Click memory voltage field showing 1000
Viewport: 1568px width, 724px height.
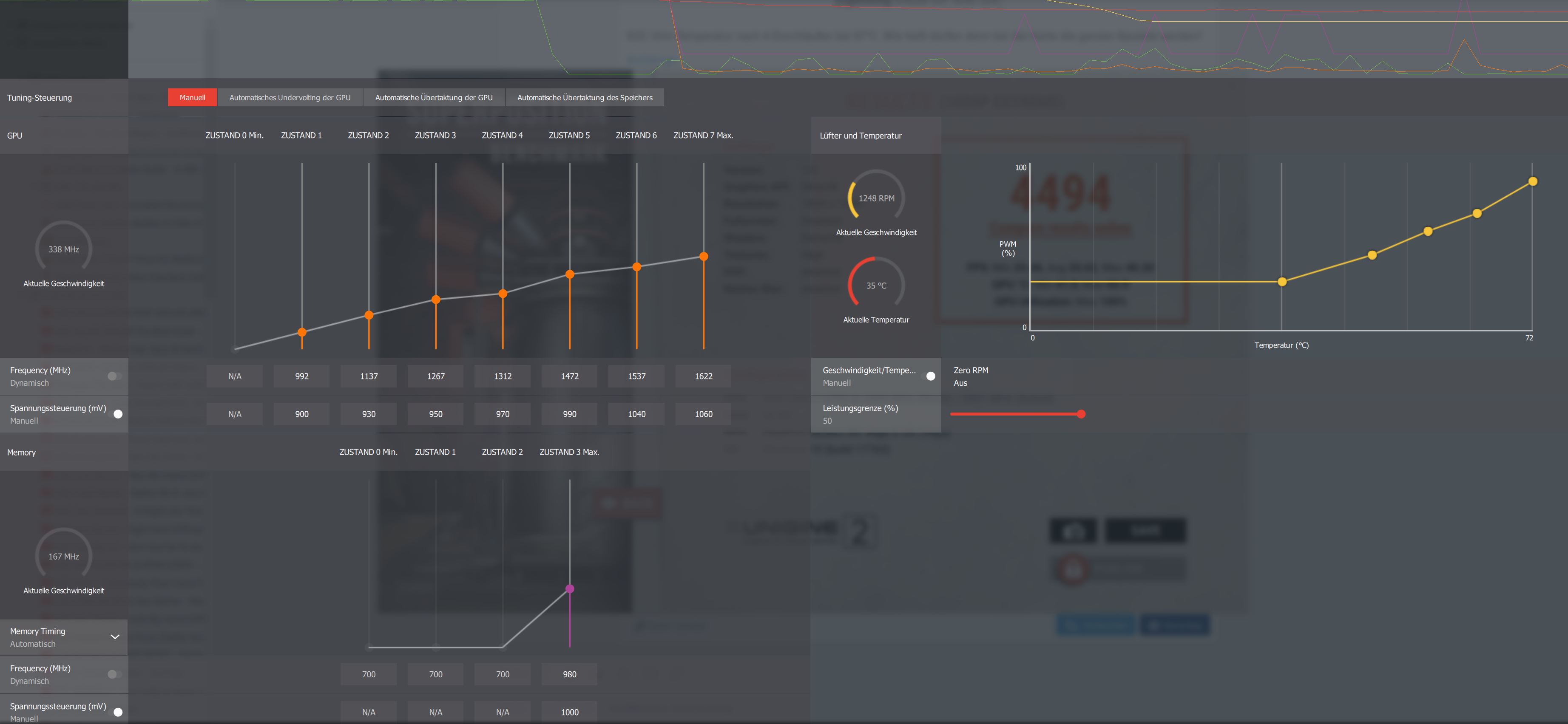[569, 712]
